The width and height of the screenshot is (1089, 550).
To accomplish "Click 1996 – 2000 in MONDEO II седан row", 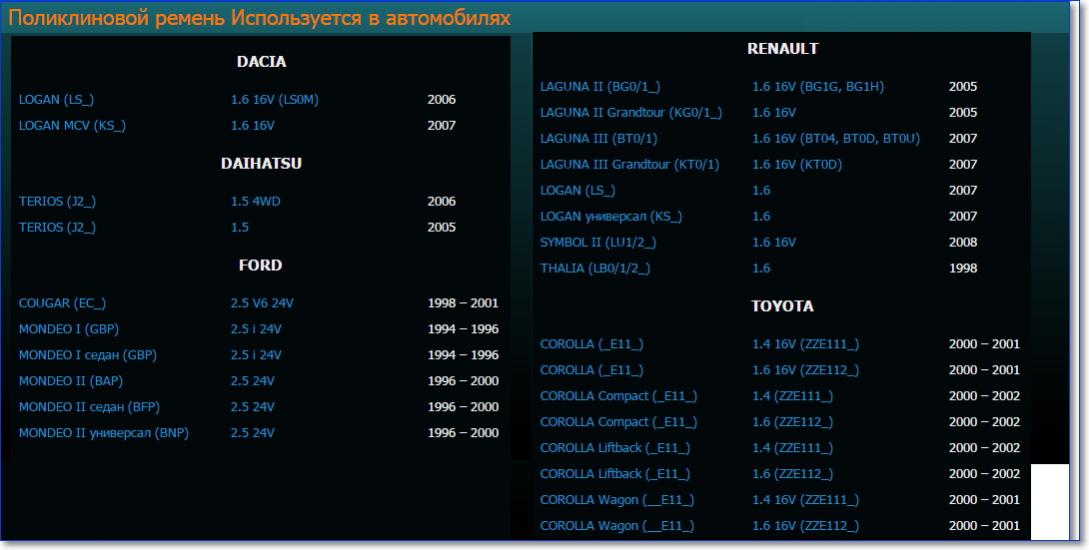I will coord(463,406).
